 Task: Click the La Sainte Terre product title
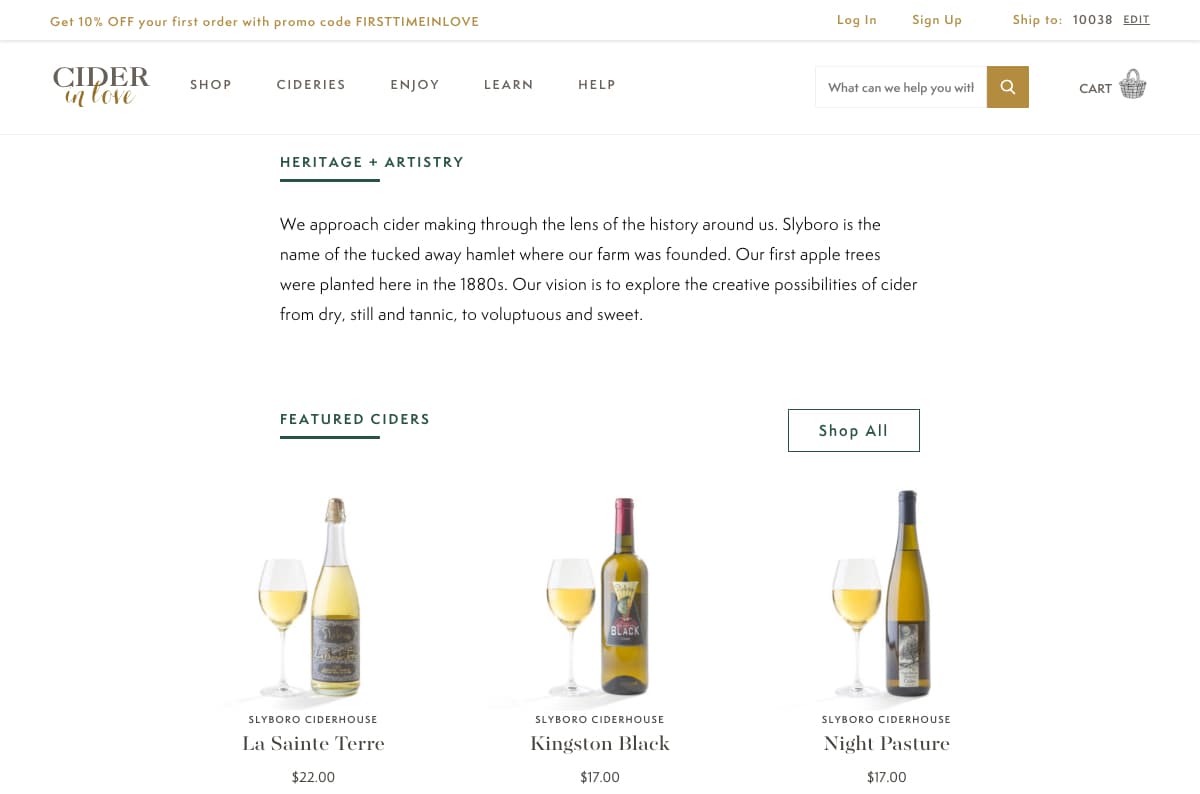point(313,743)
